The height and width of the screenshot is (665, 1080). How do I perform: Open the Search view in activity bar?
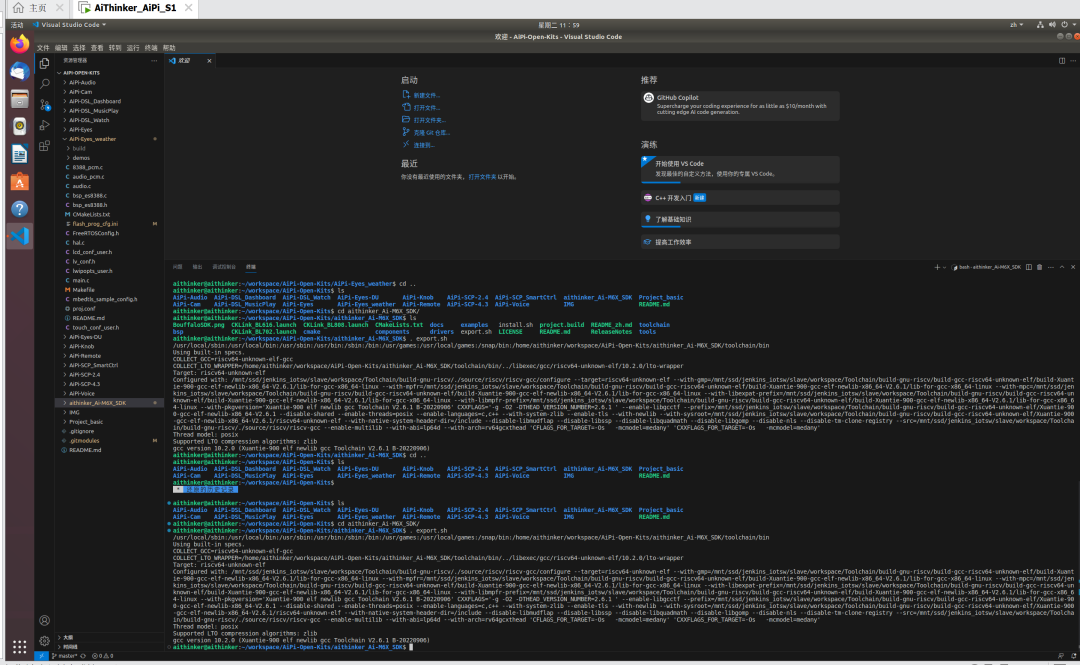45,83
